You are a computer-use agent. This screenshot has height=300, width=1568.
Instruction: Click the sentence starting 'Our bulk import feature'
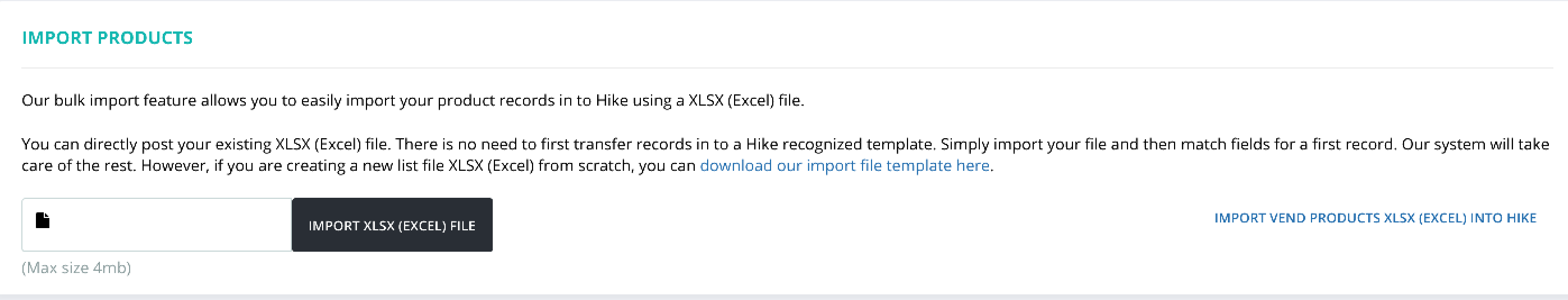(412, 100)
